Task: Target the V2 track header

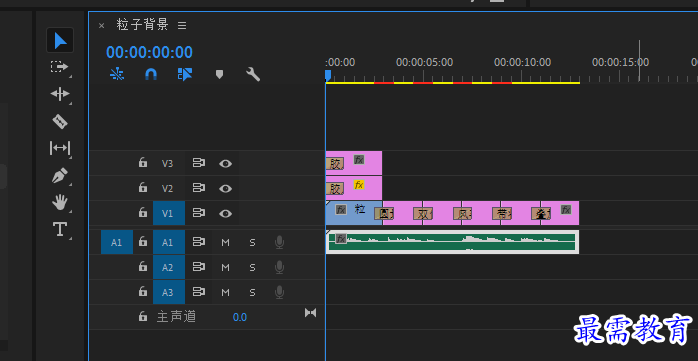Action: 167,189
